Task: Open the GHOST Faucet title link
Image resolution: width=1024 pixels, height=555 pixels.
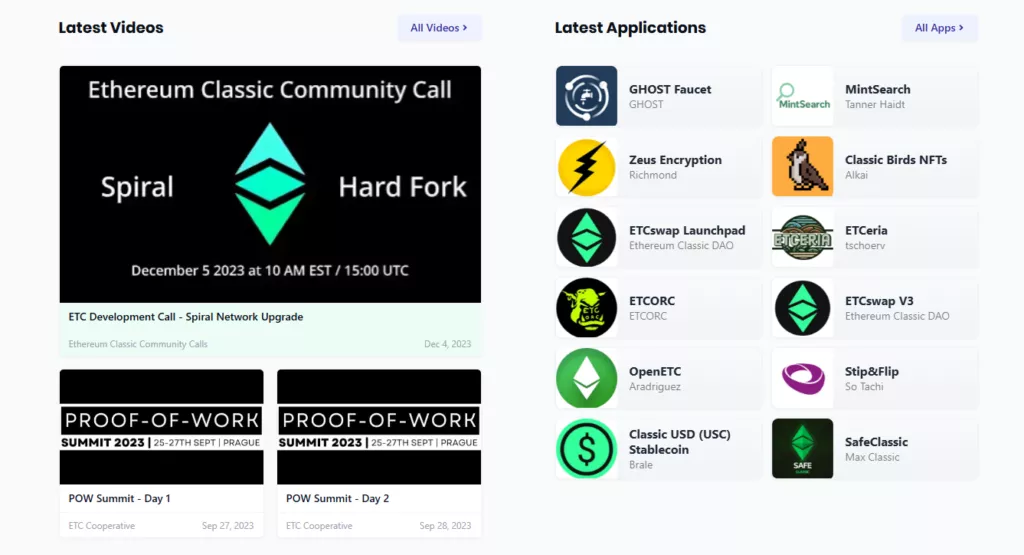Action: 670,89
